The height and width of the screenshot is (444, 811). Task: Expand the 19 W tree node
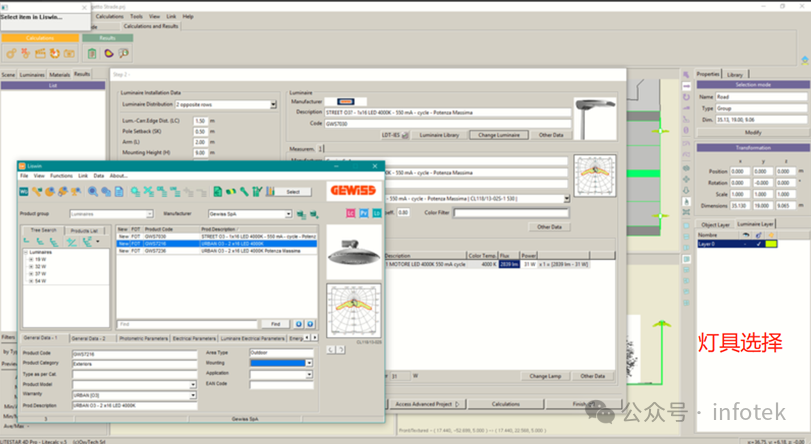[31, 259]
